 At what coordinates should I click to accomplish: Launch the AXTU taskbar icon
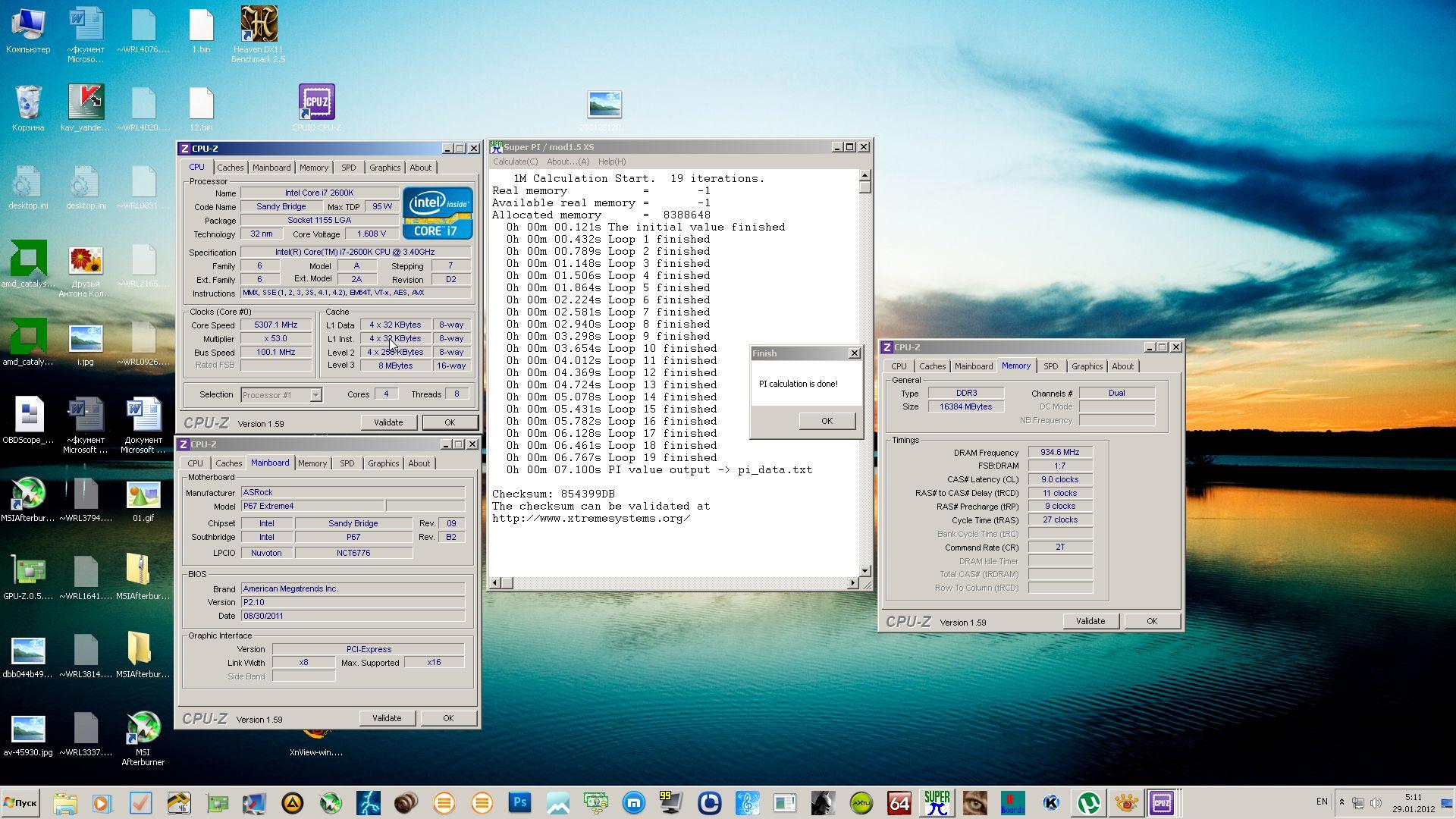[861, 803]
